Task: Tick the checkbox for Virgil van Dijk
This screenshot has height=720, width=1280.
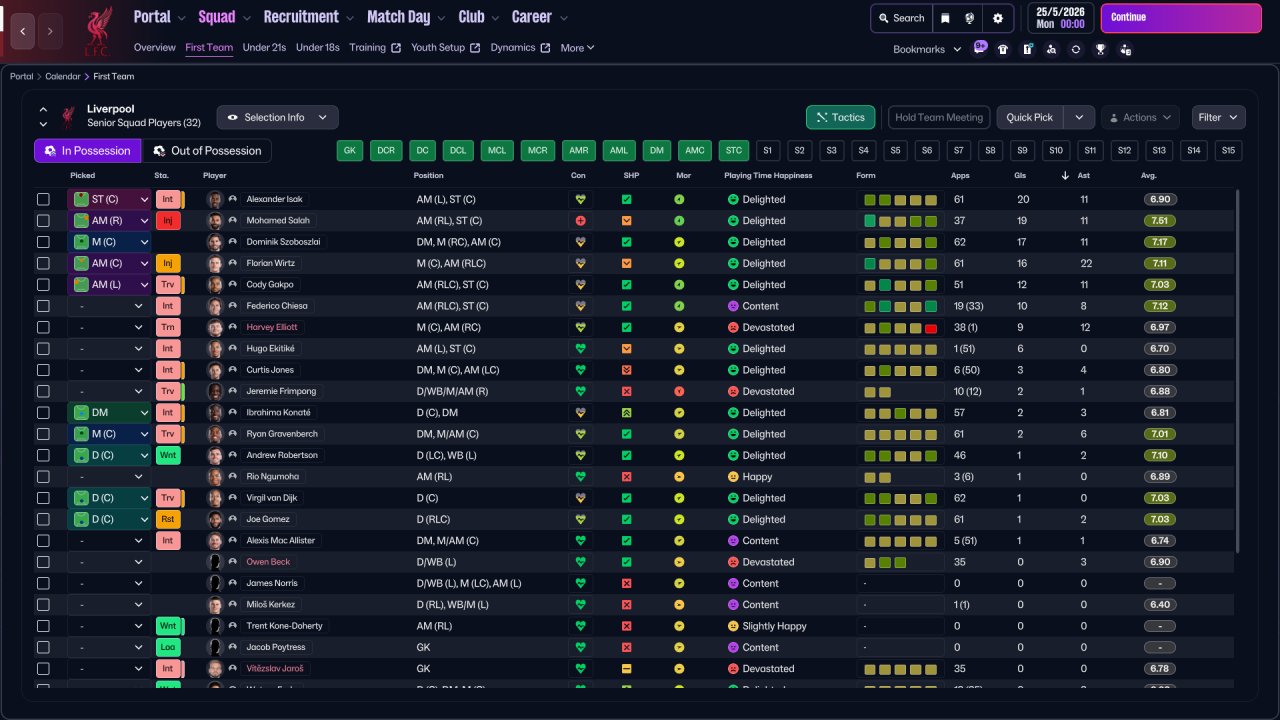Action: [43, 498]
